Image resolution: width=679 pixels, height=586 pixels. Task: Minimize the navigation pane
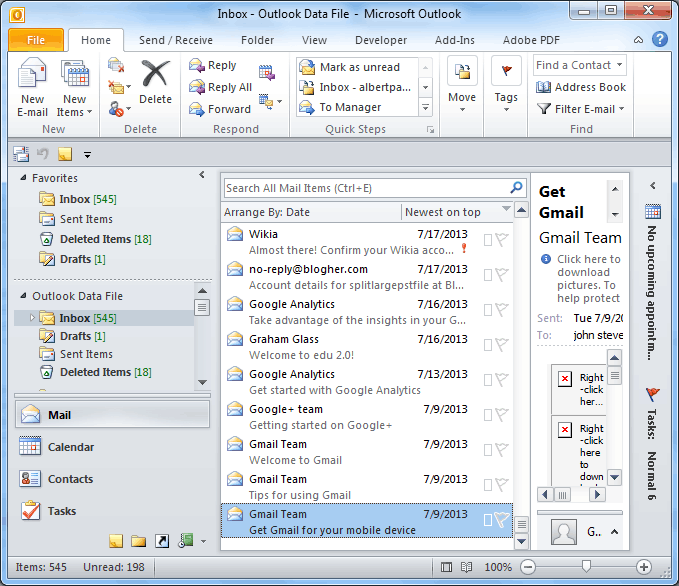(x=202, y=175)
